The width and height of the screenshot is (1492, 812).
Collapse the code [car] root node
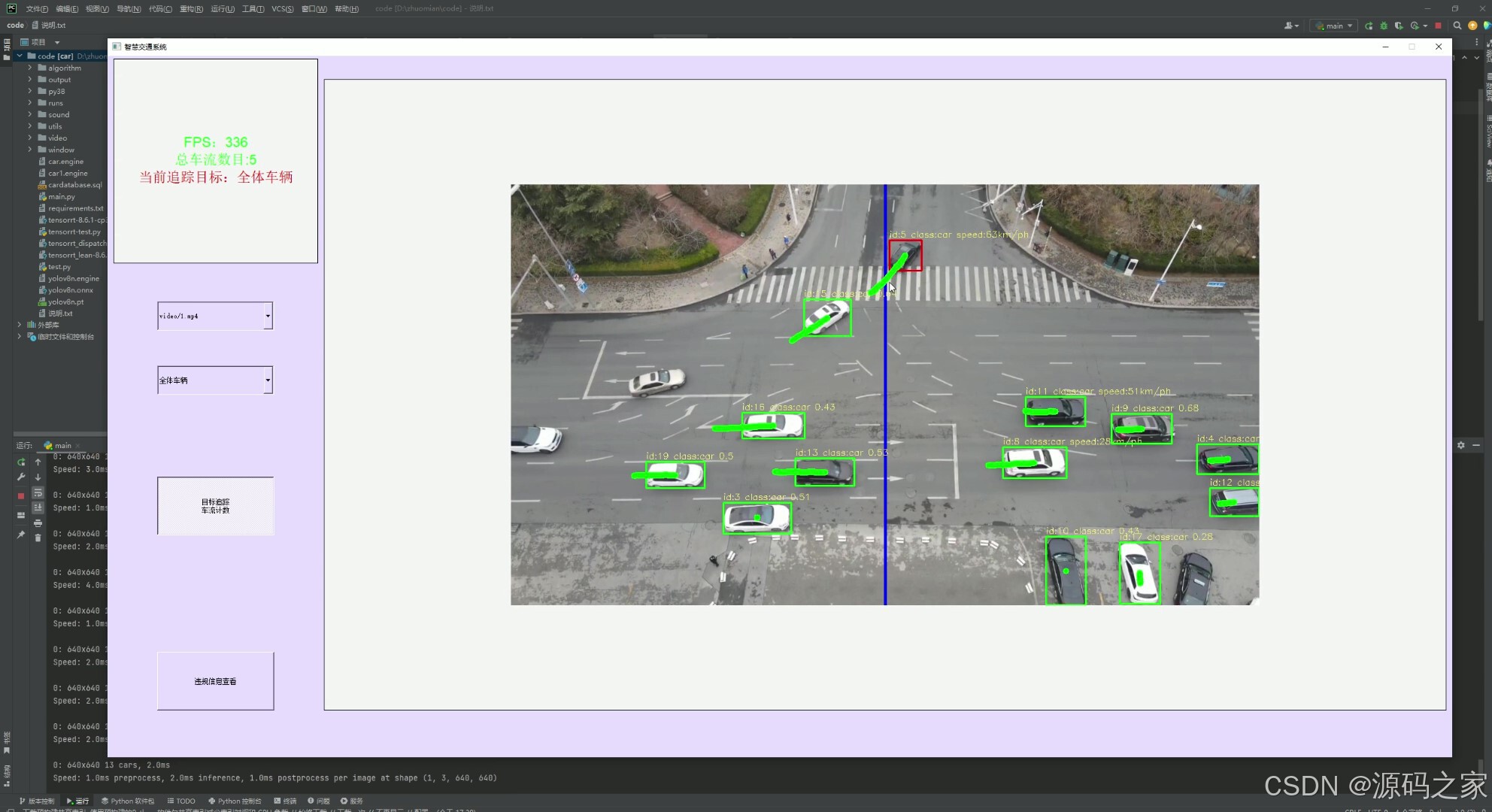click(x=20, y=56)
